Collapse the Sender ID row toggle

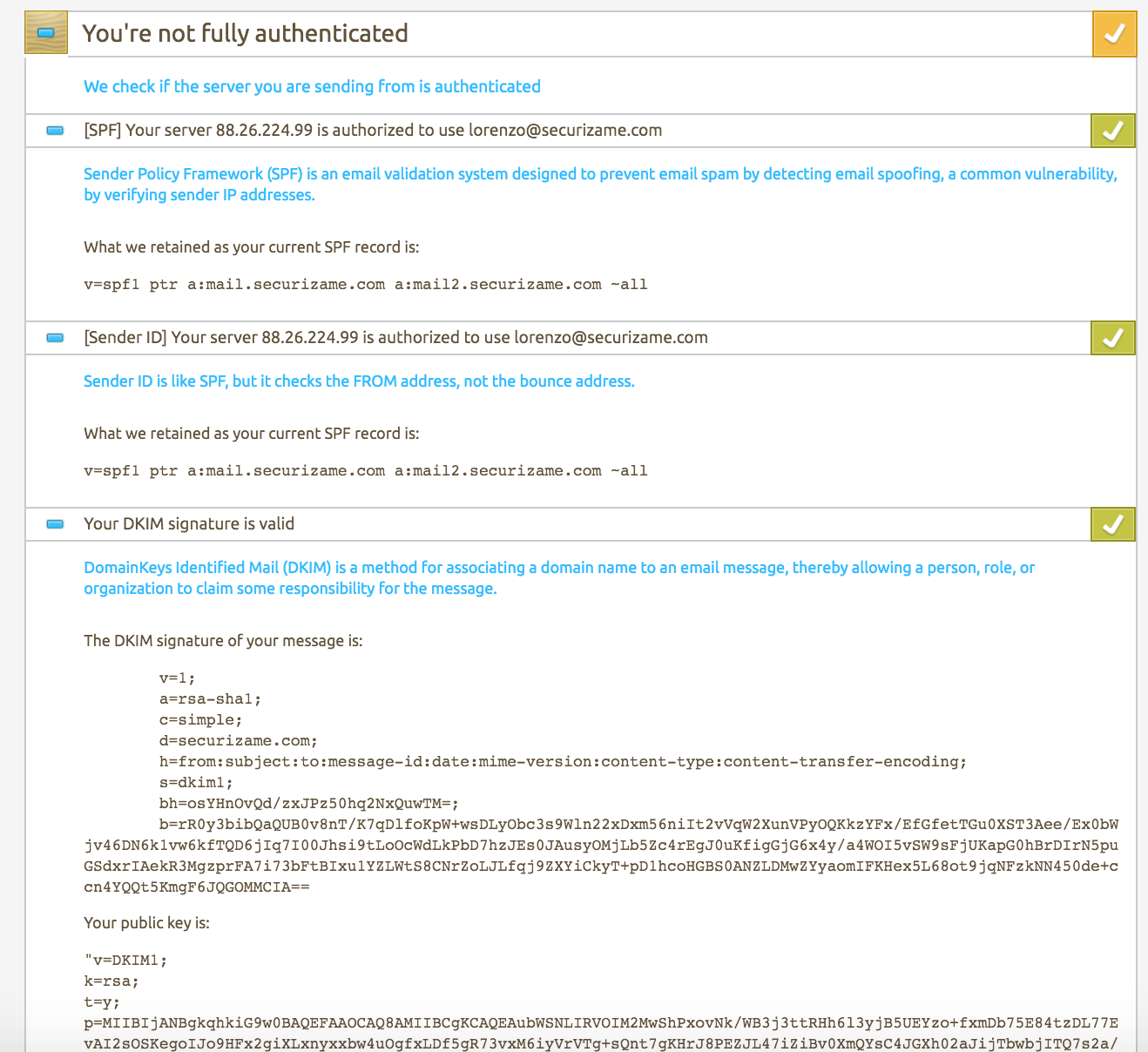pos(55,338)
